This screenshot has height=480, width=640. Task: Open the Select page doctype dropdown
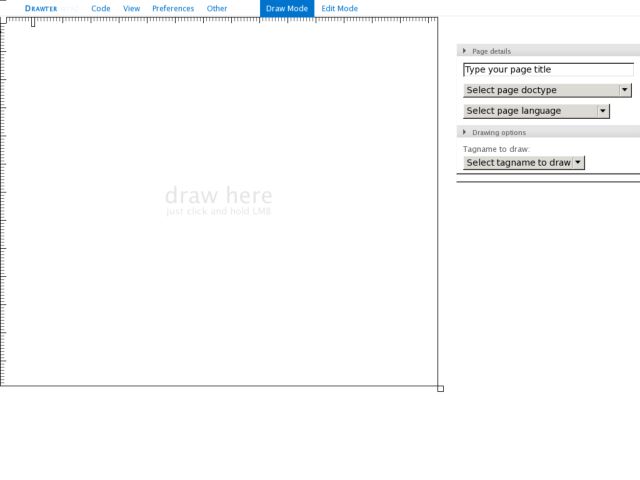547,90
